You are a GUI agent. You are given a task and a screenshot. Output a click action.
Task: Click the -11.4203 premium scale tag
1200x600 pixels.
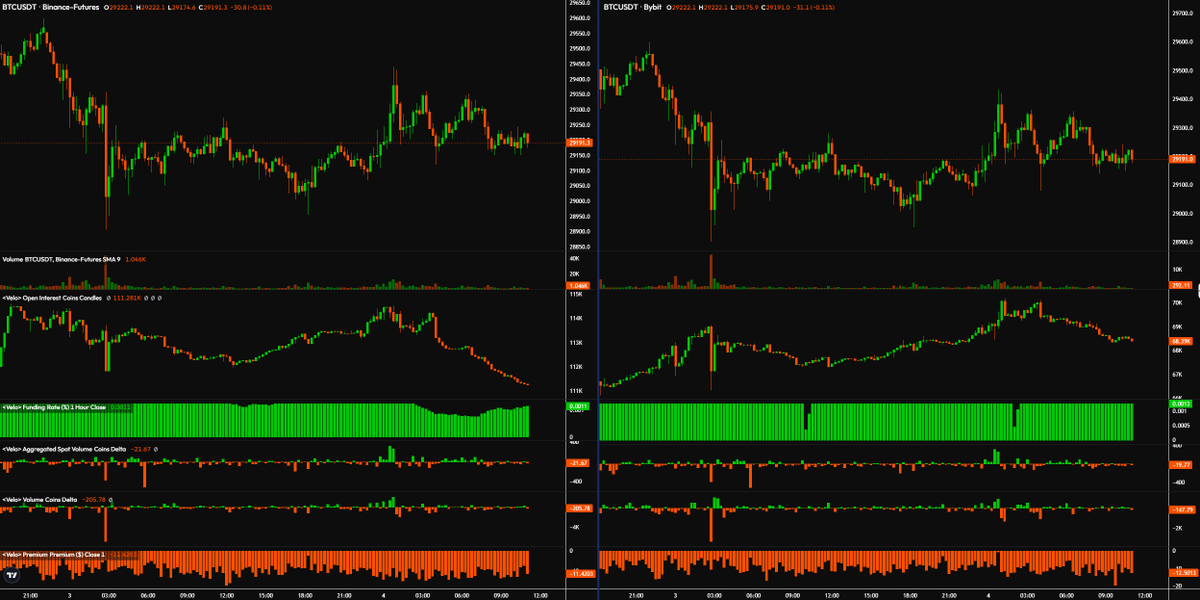[x=580, y=573]
